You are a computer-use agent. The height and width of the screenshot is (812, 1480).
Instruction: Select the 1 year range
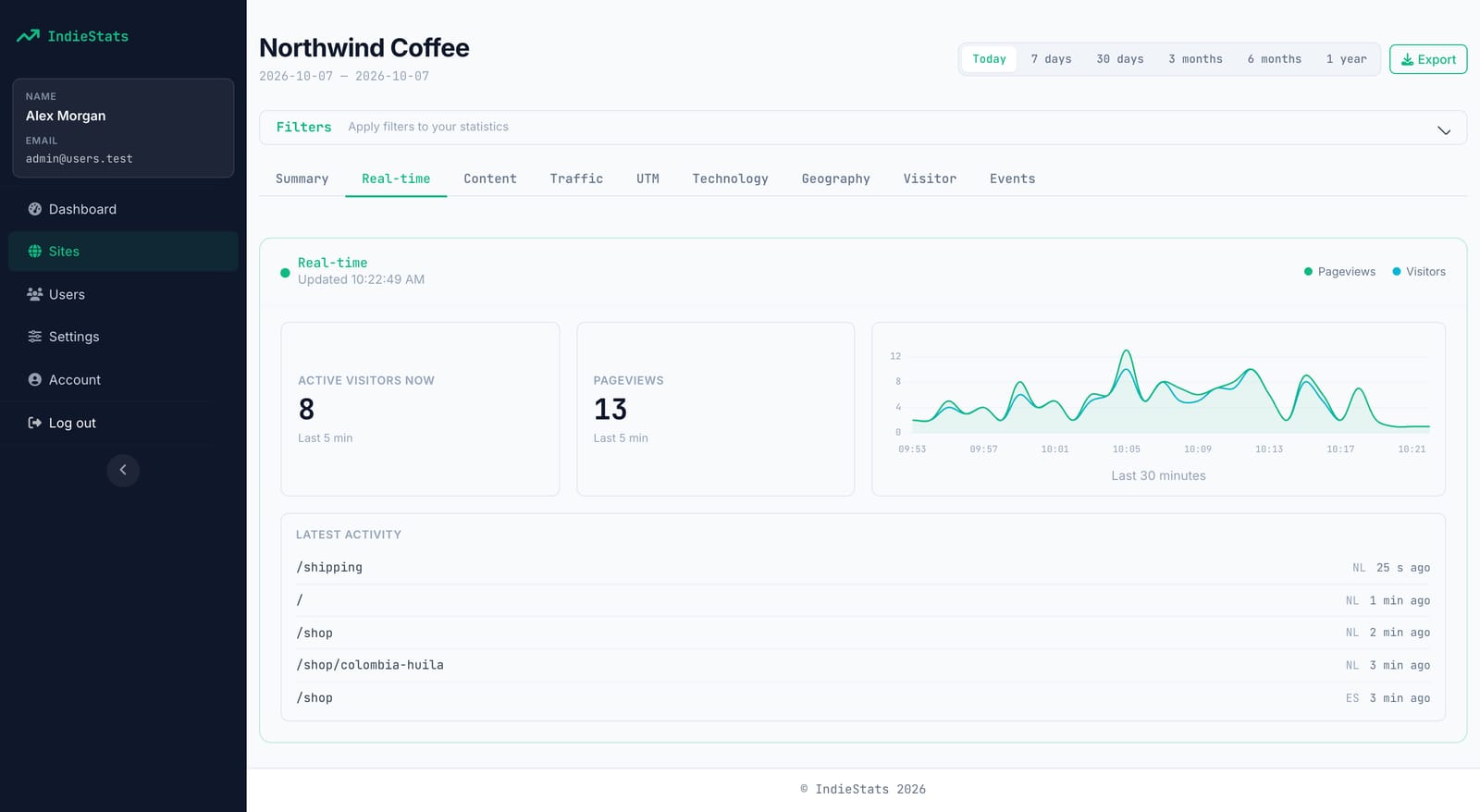click(1346, 59)
